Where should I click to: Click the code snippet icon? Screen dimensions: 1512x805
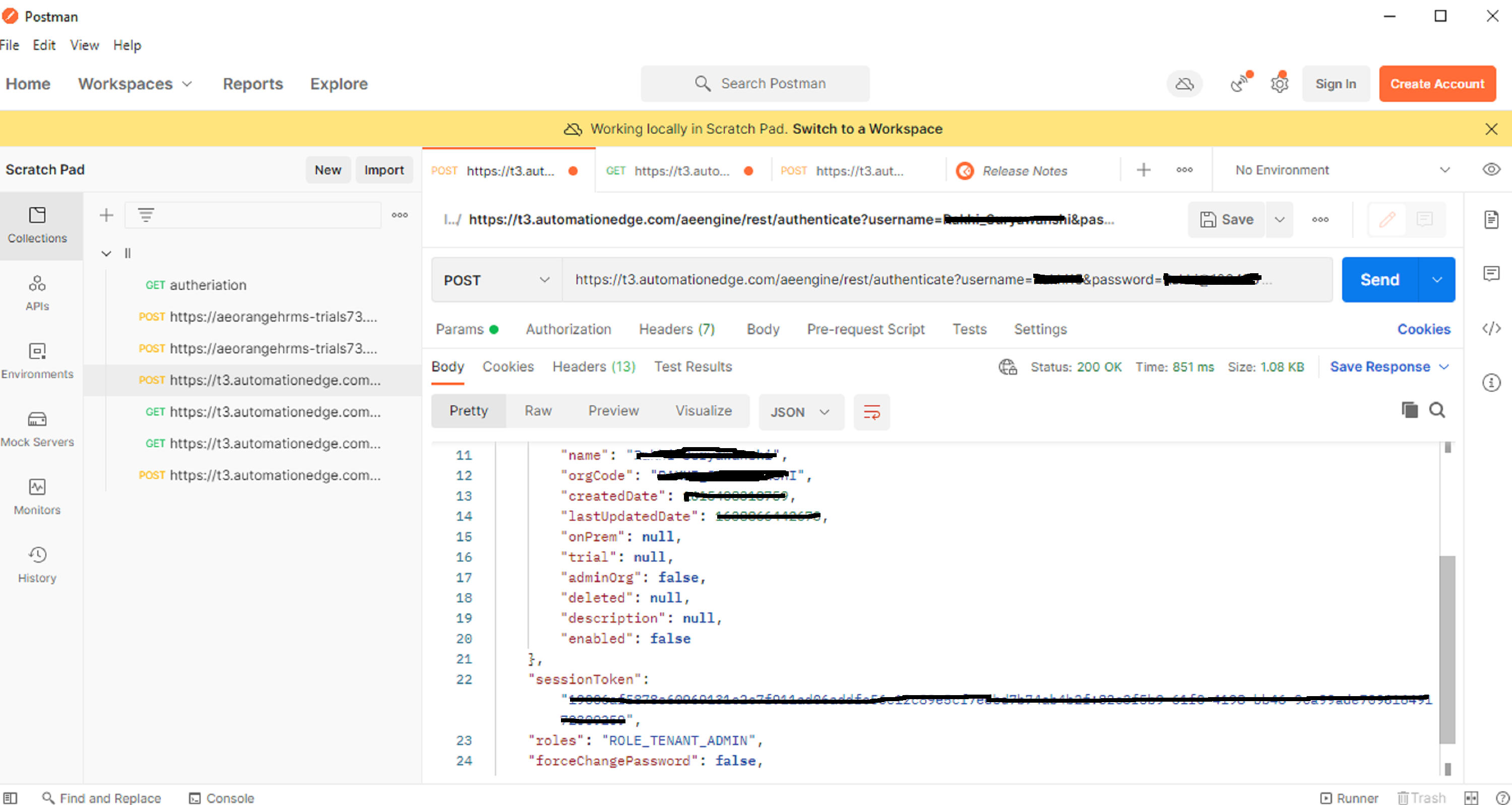[x=1491, y=328]
